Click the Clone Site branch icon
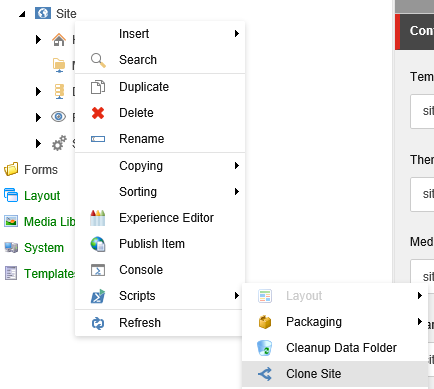Screen dimensions: 434x389 (265, 374)
